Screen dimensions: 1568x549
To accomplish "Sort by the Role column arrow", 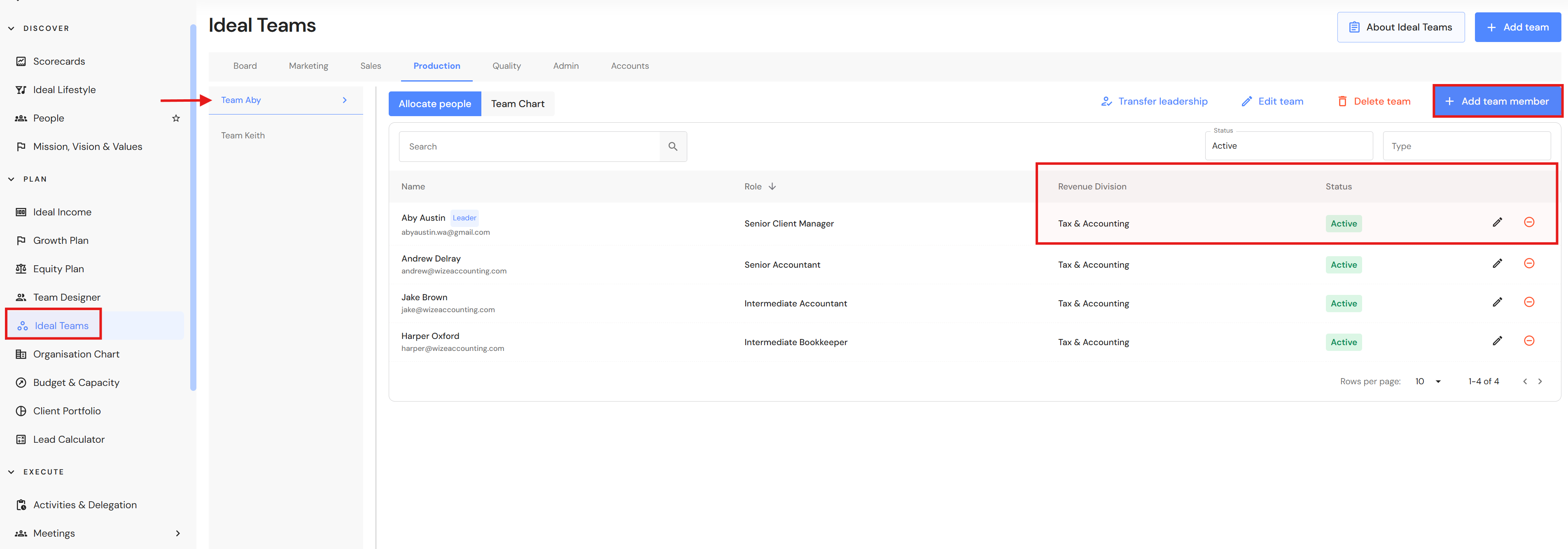I will pos(772,186).
